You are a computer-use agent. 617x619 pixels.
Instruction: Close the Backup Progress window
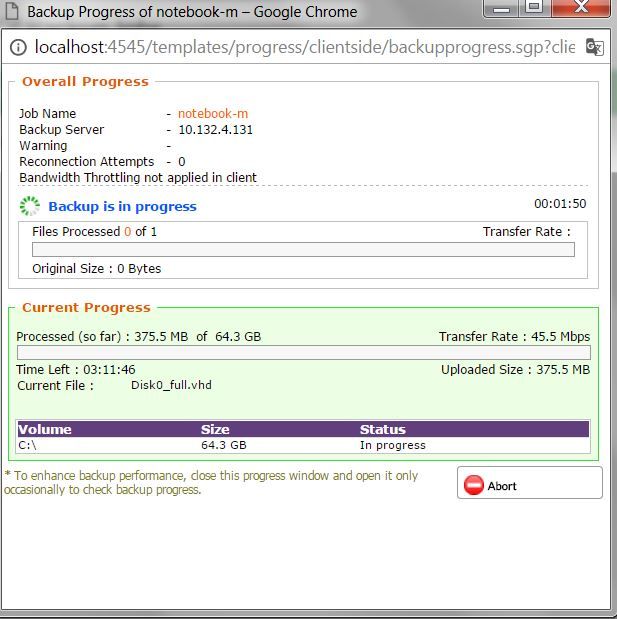point(581,8)
